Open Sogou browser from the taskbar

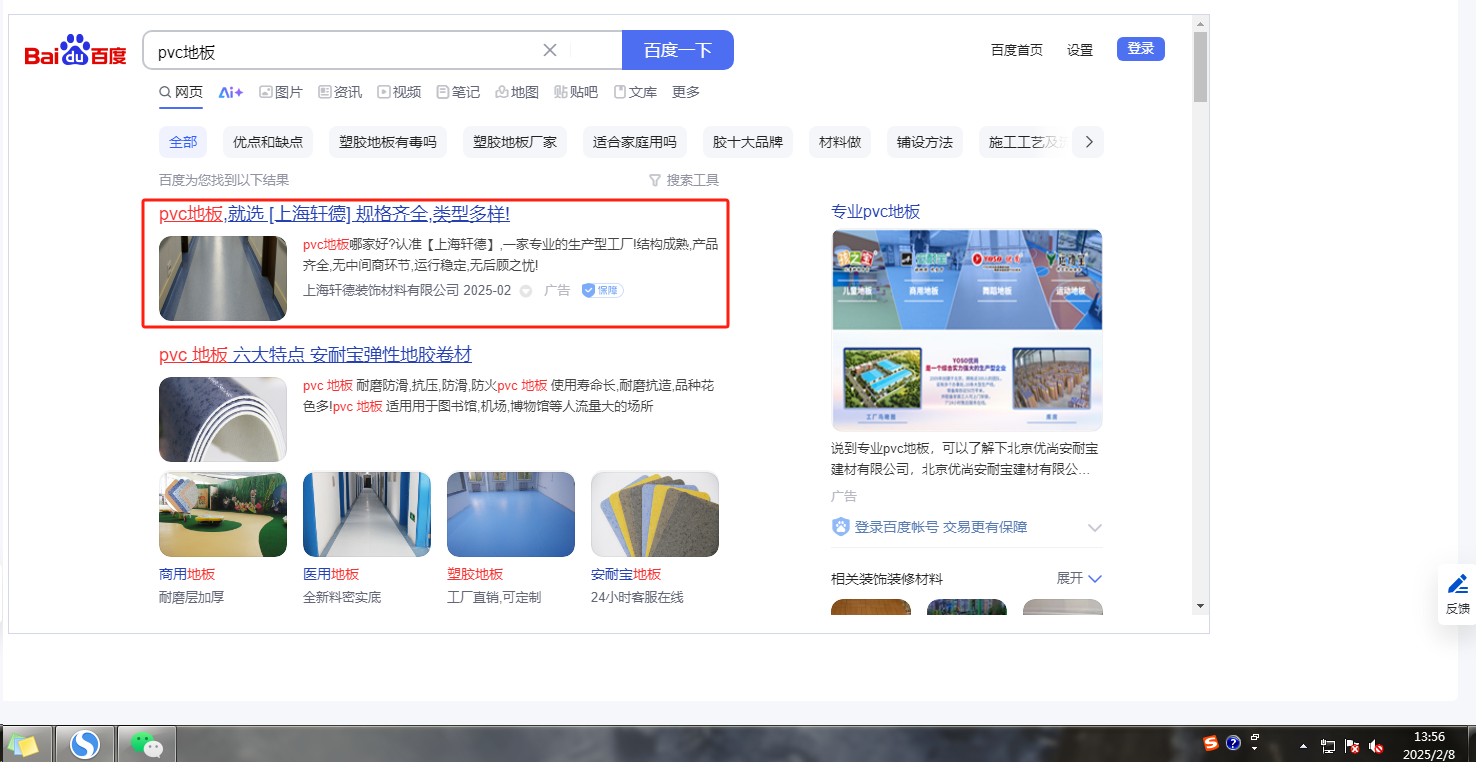coord(85,745)
